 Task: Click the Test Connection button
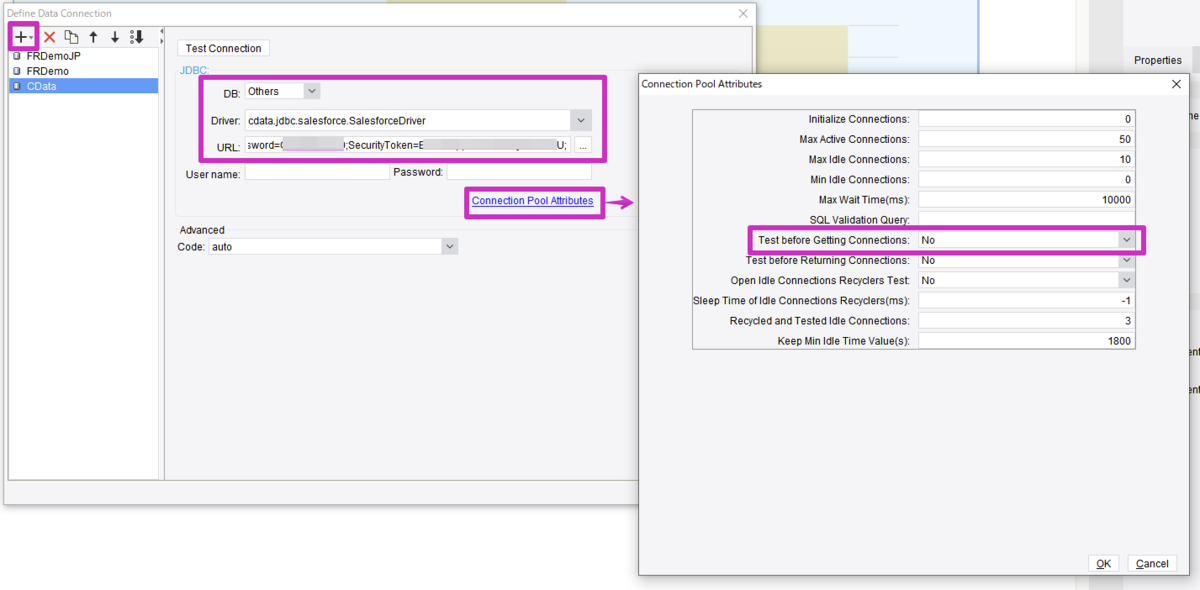[x=223, y=48]
